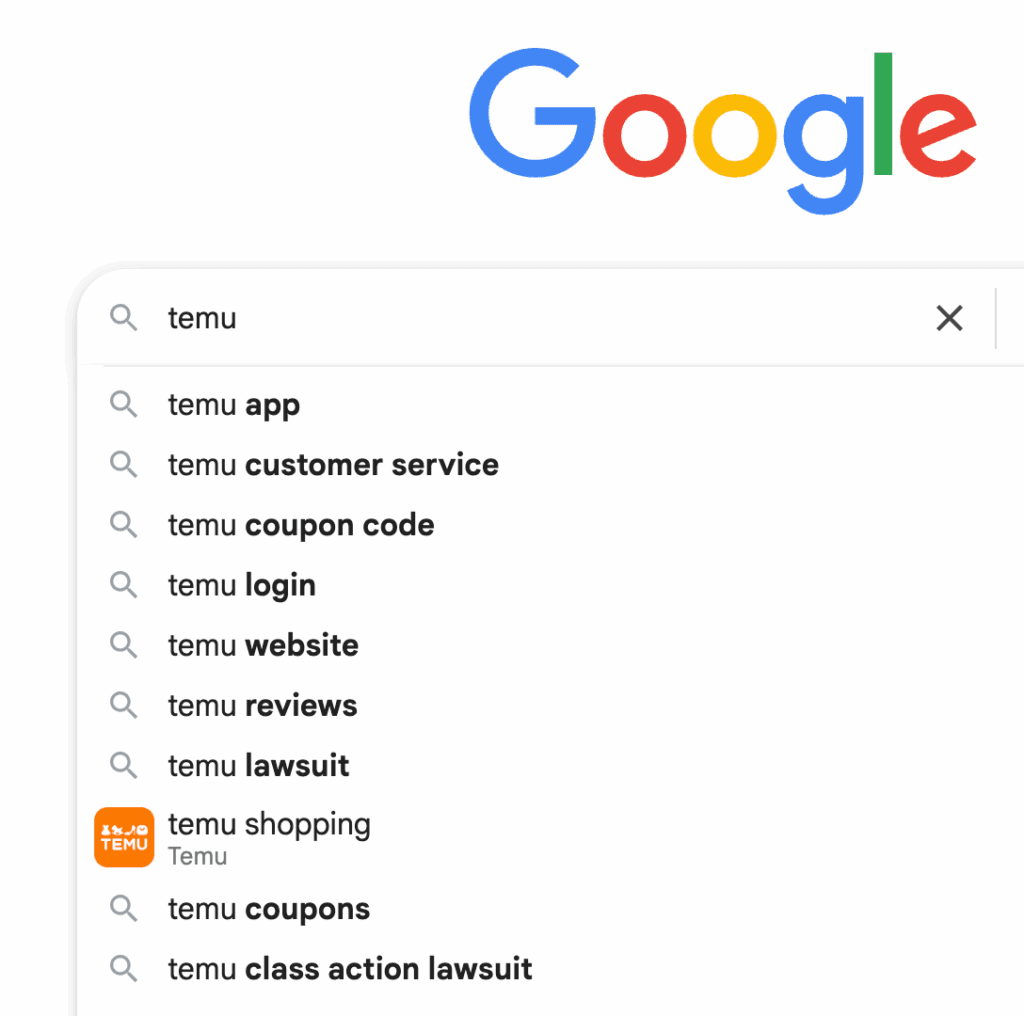This screenshot has height=1016, width=1024.
Task: Click inside the temu search input field
Action: [500, 319]
